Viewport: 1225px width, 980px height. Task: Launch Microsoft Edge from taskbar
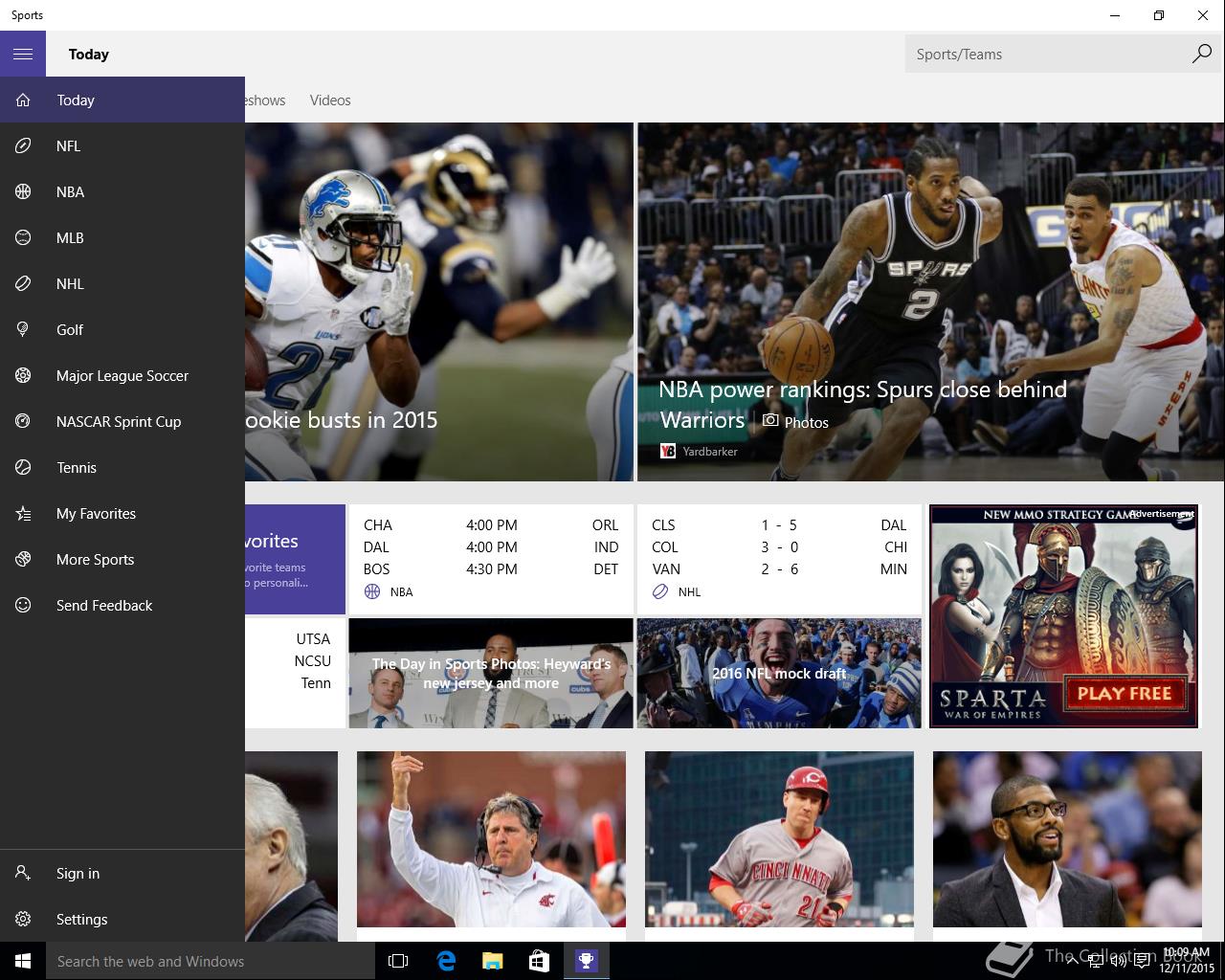pyautogui.click(x=445, y=961)
